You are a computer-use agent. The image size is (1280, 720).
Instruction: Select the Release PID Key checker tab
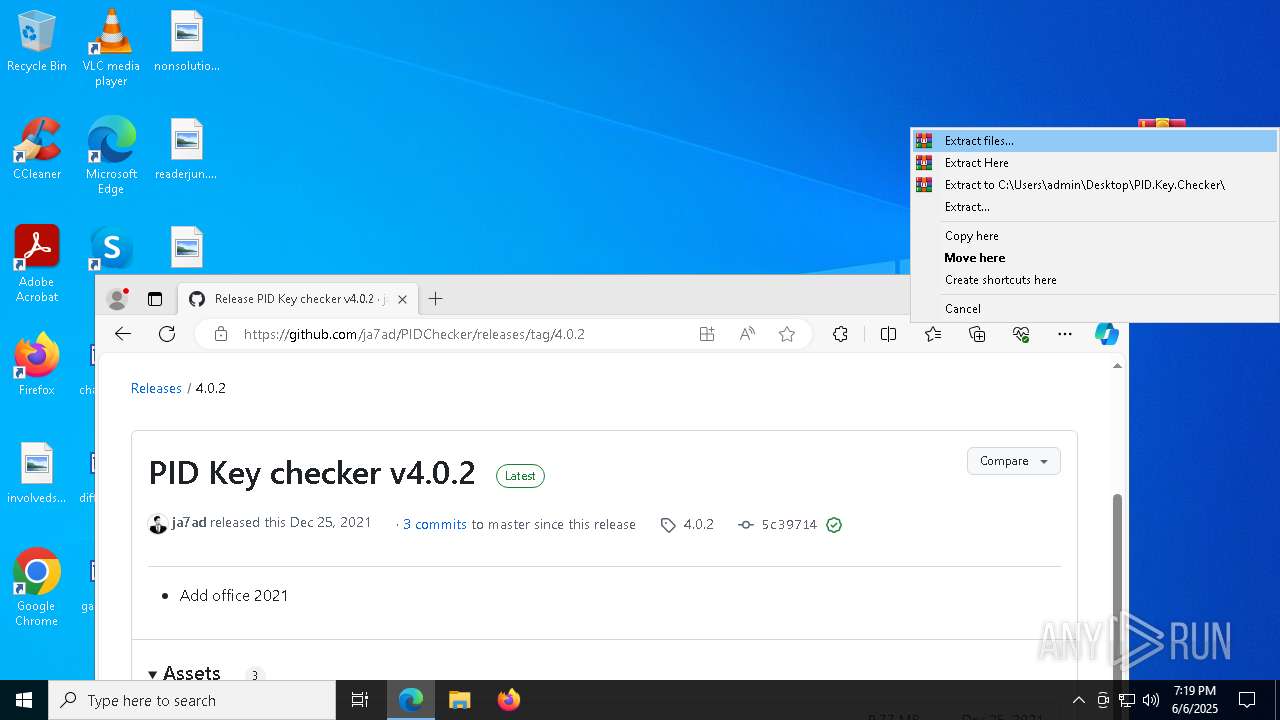click(x=297, y=299)
